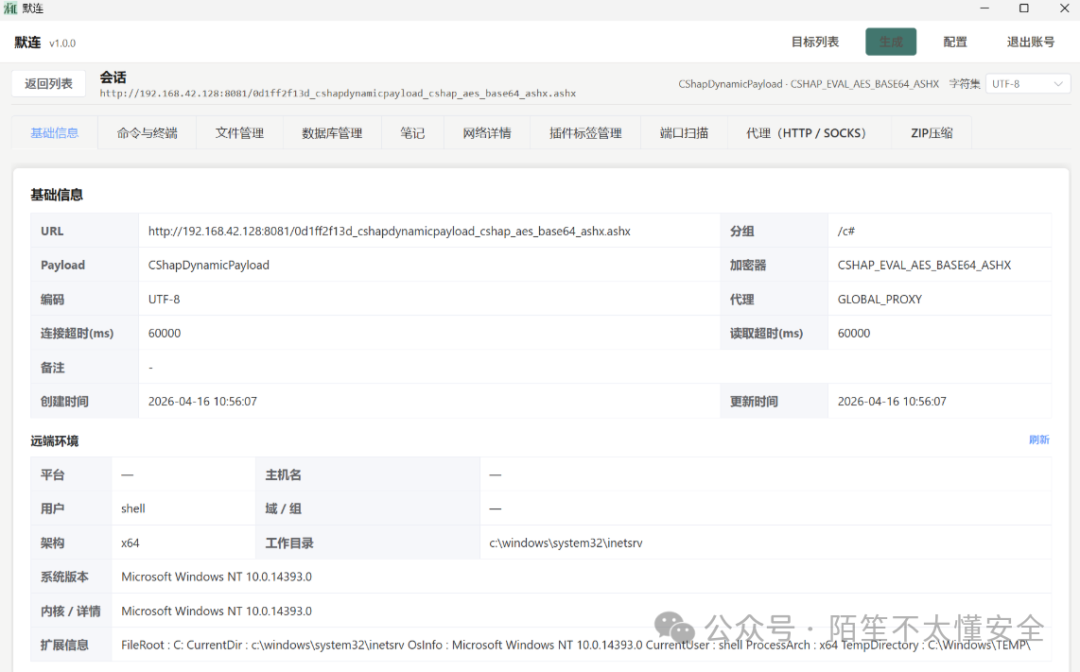Click the 默连 app icon in title bar
This screenshot has width=1080, height=672.
(x=10, y=8)
